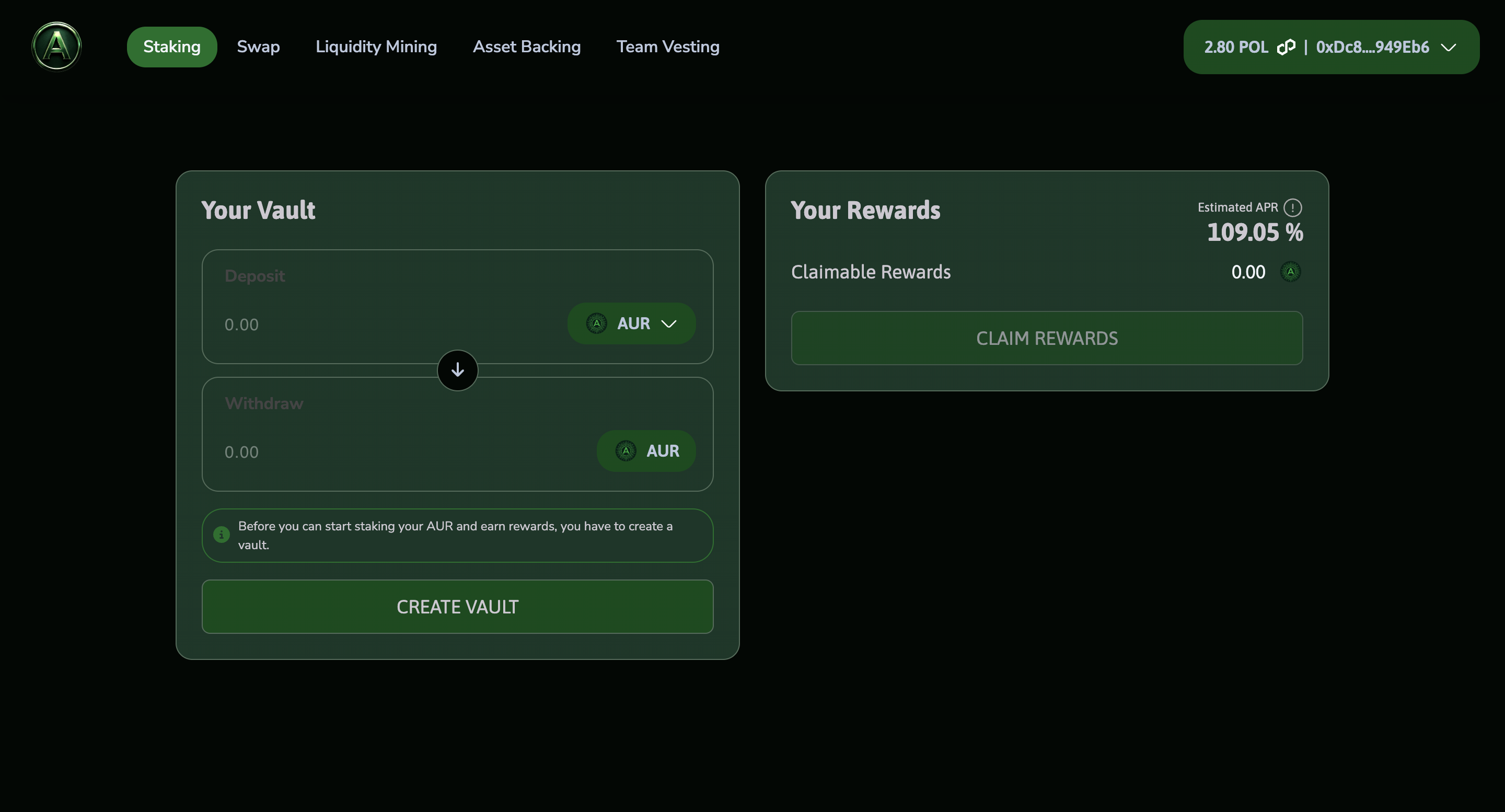Click the Aurus logo in the header
The height and width of the screenshot is (812, 1505).
tap(56, 46)
